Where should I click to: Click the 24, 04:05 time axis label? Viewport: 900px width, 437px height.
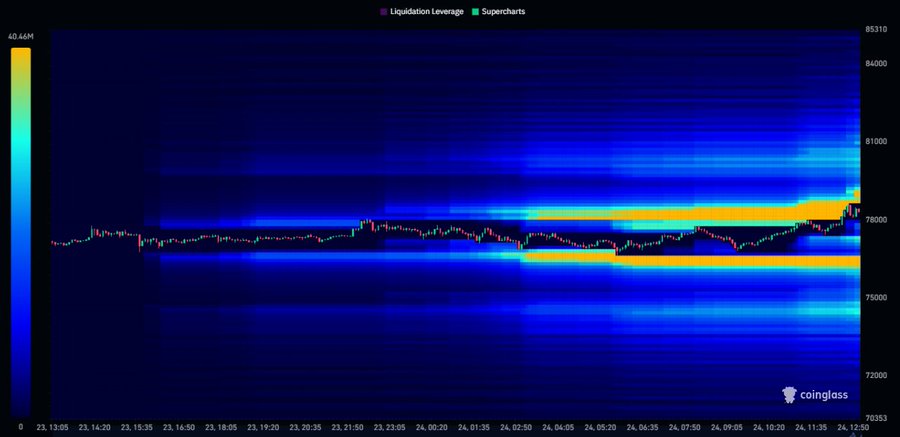(x=558, y=428)
